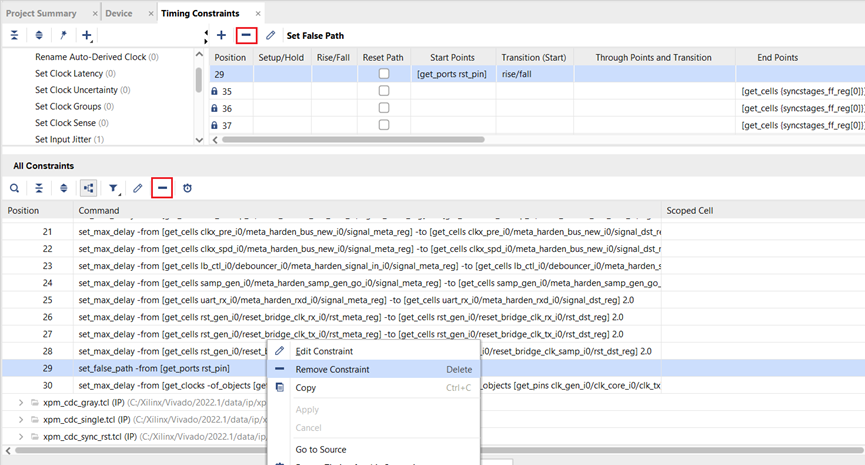The height and width of the screenshot is (465, 865).
Task: Expand the xpm_cdc_gray.tcl tree node
Action: (22, 402)
